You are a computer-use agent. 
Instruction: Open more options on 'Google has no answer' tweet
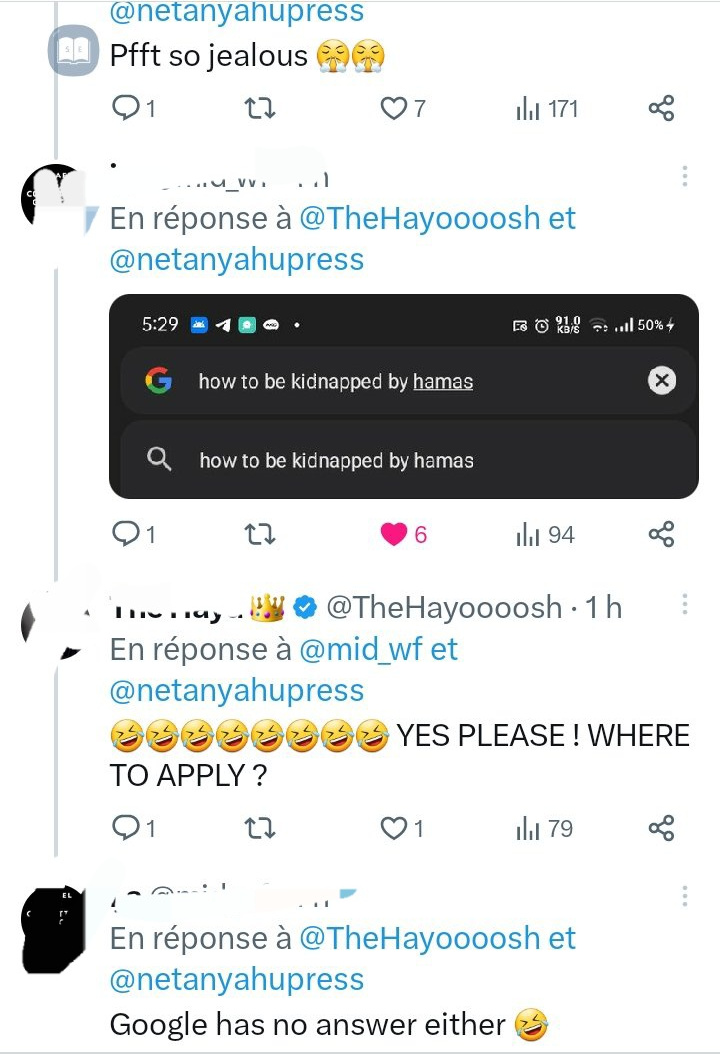tap(684, 896)
